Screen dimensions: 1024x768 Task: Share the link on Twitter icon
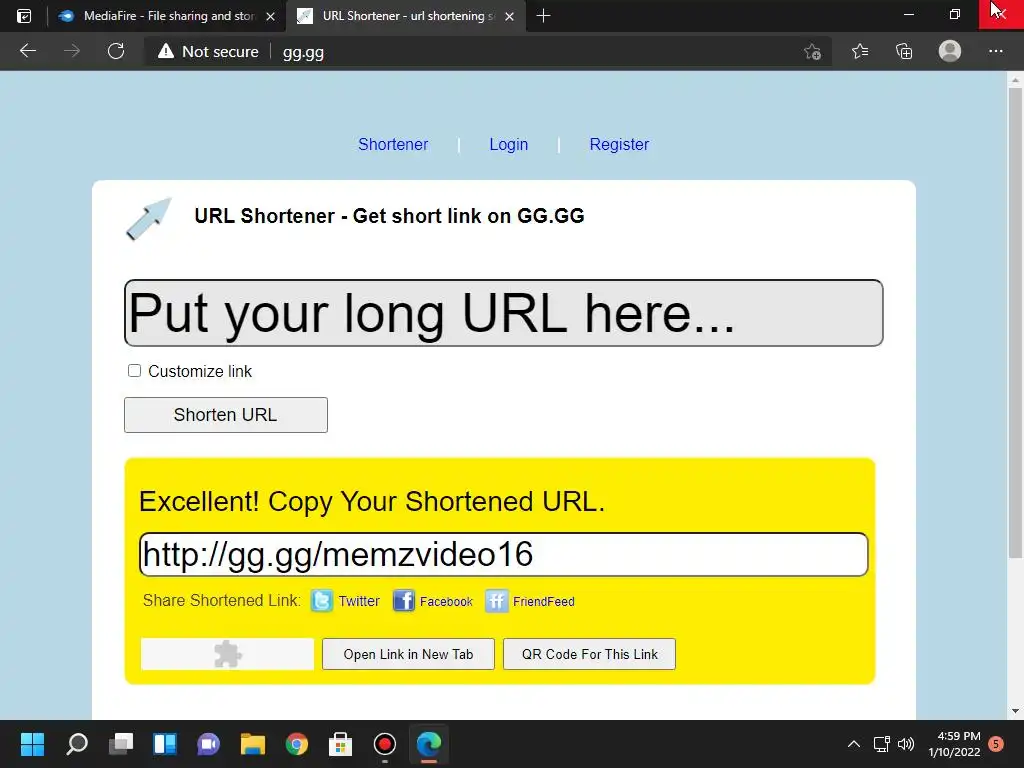(322, 600)
